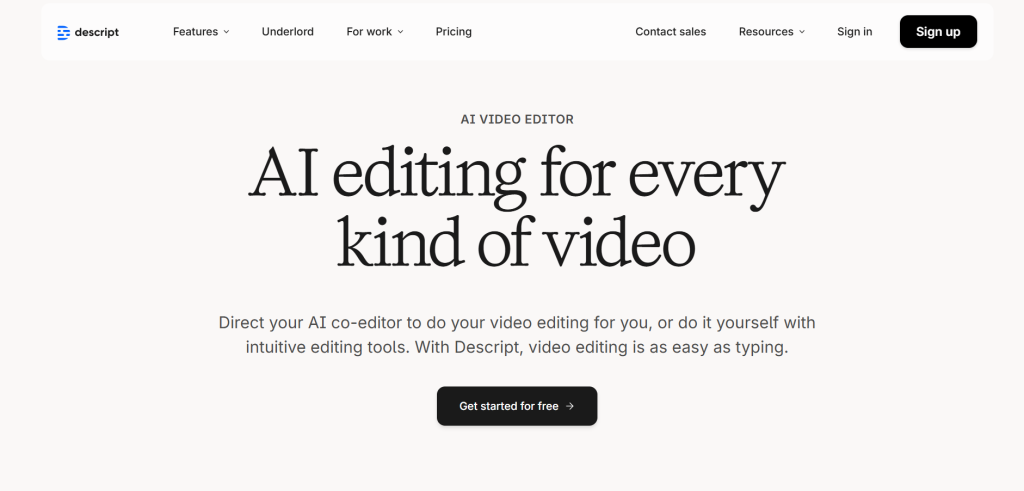The height and width of the screenshot is (491, 1024).
Task: Click the descript wordmark text
Action: click(97, 32)
